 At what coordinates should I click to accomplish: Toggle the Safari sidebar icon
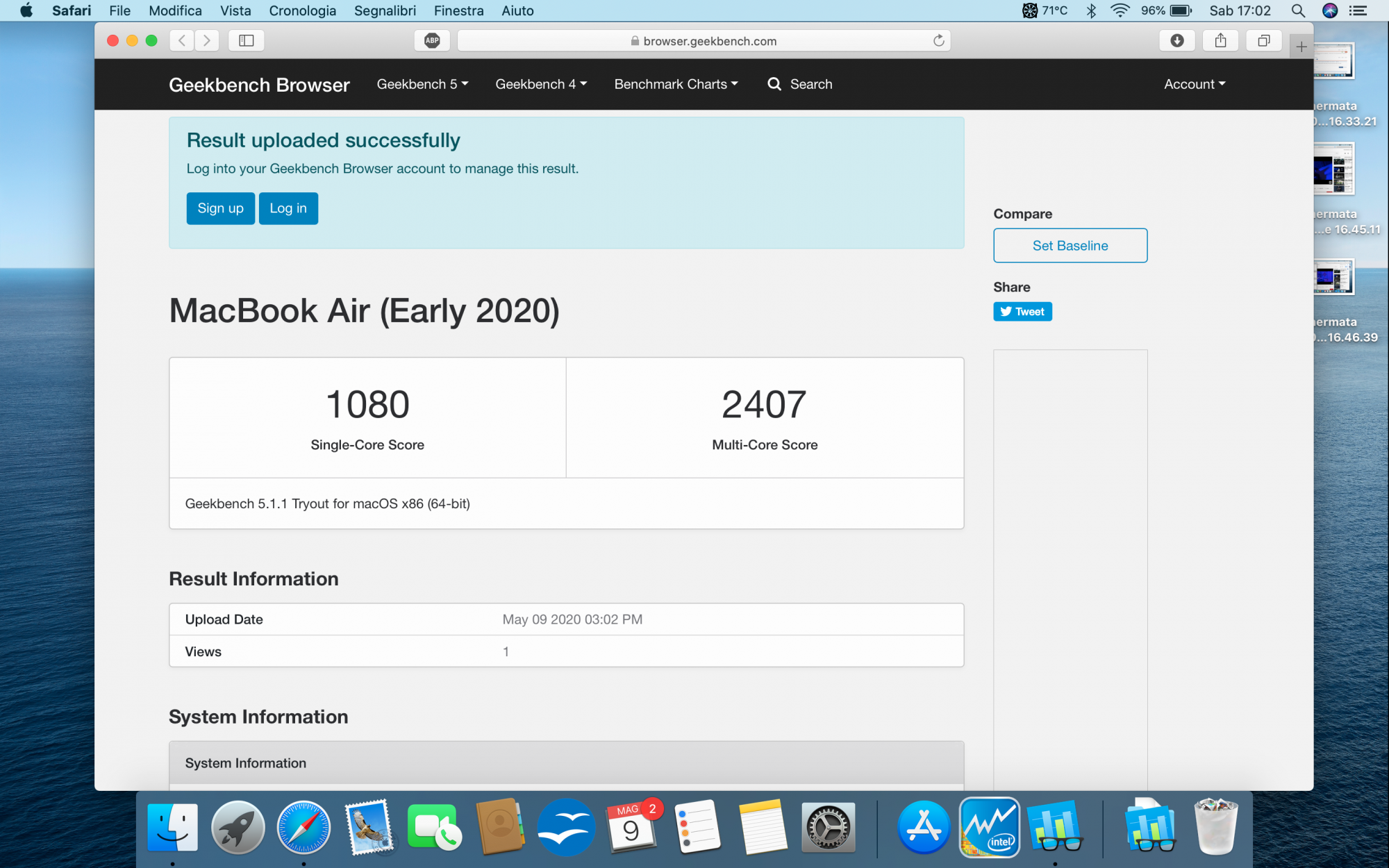[247, 40]
